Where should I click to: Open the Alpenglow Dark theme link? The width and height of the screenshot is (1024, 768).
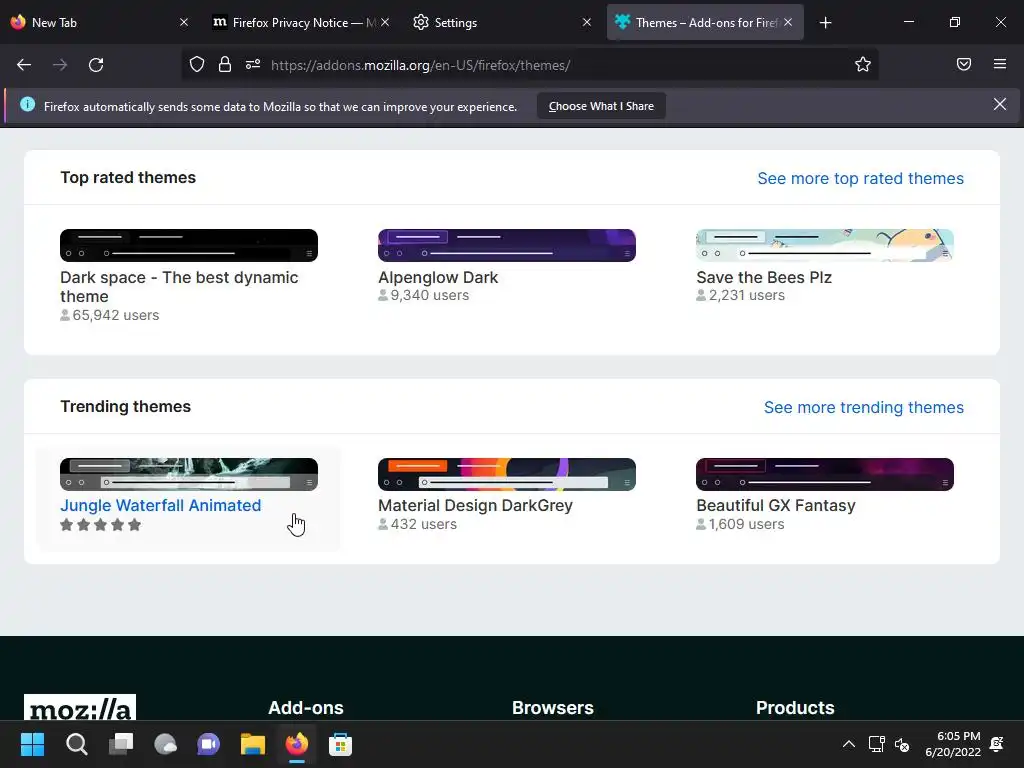[438, 278]
